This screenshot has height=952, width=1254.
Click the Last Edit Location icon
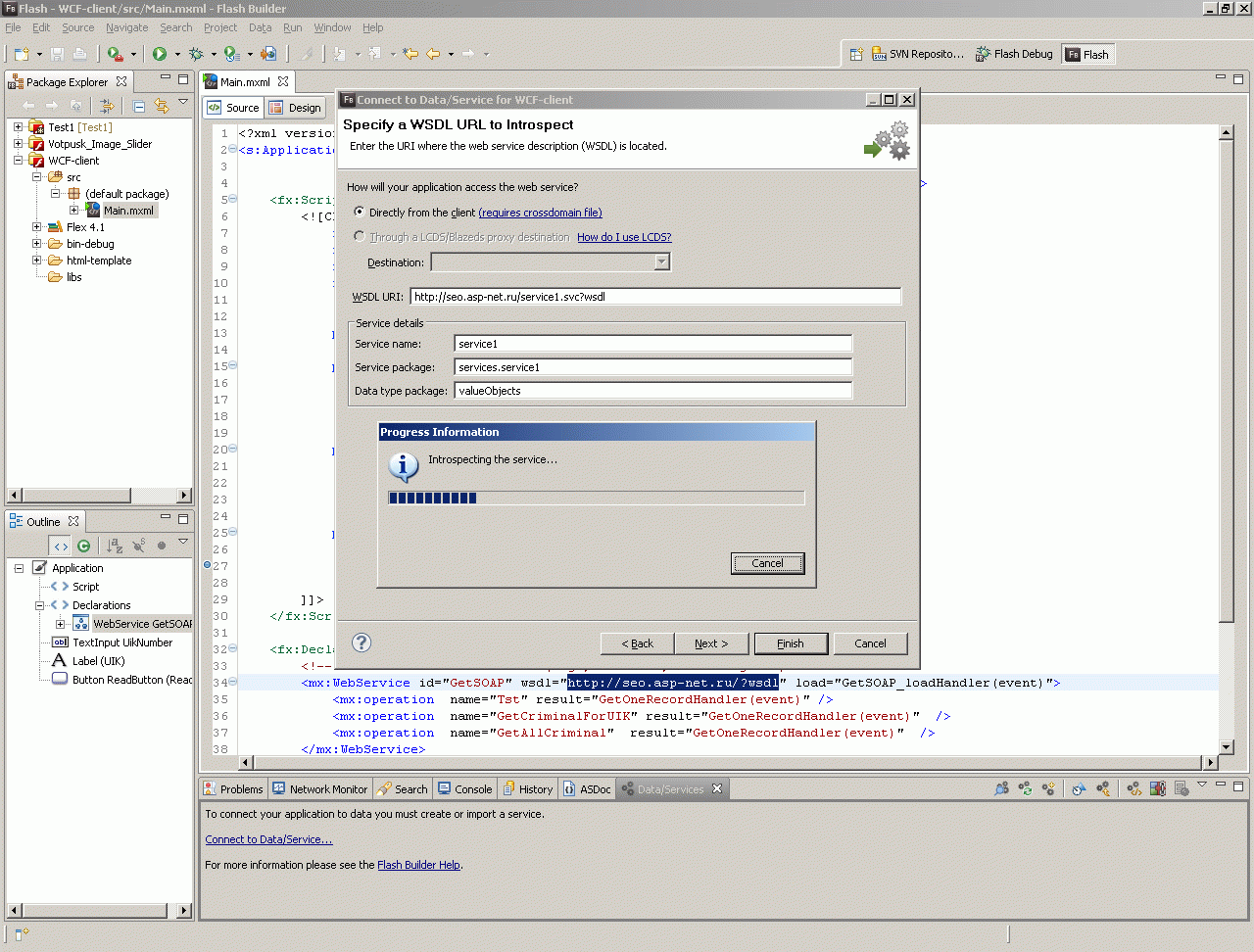[410, 54]
